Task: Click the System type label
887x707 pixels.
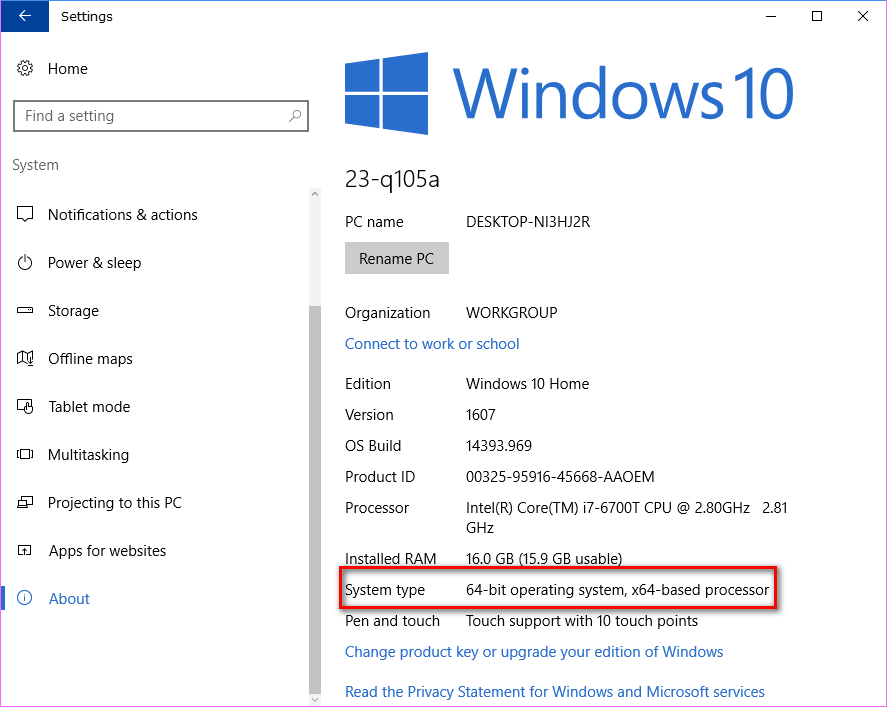Action: coord(385,590)
